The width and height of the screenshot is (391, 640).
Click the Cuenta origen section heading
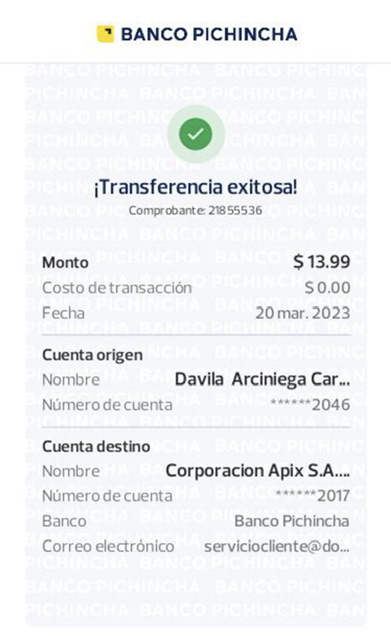click(93, 355)
